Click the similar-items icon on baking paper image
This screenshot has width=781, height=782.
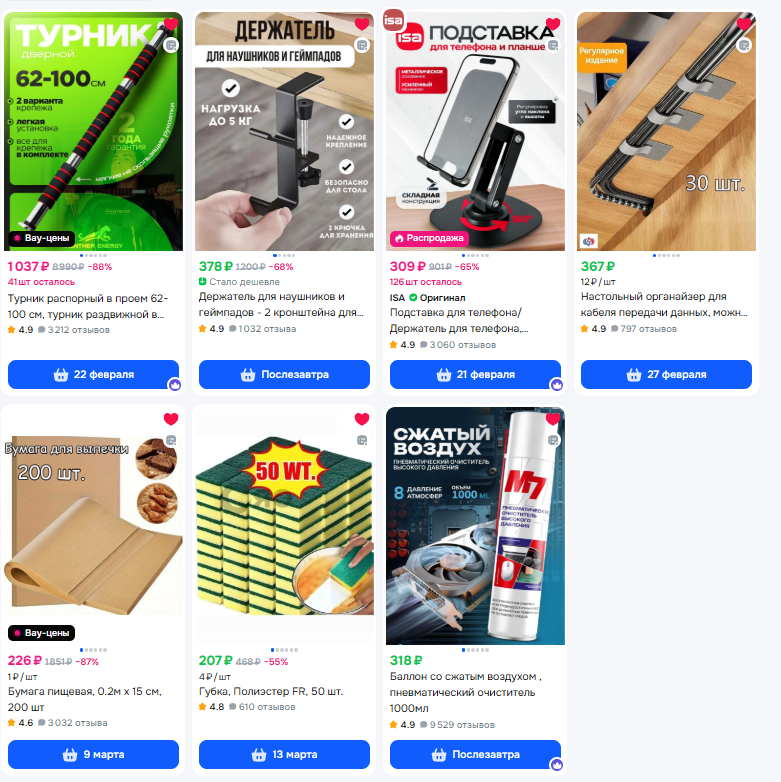[171, 440]
